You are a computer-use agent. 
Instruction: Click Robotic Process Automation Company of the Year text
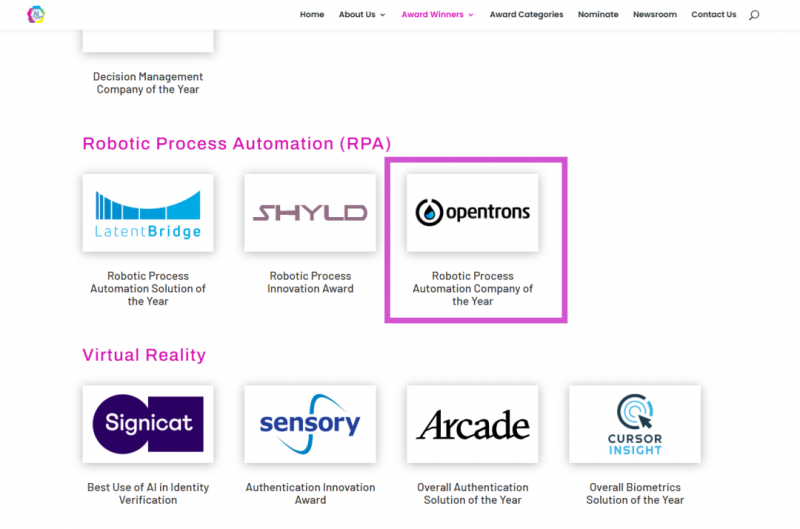tap(472, 288)
